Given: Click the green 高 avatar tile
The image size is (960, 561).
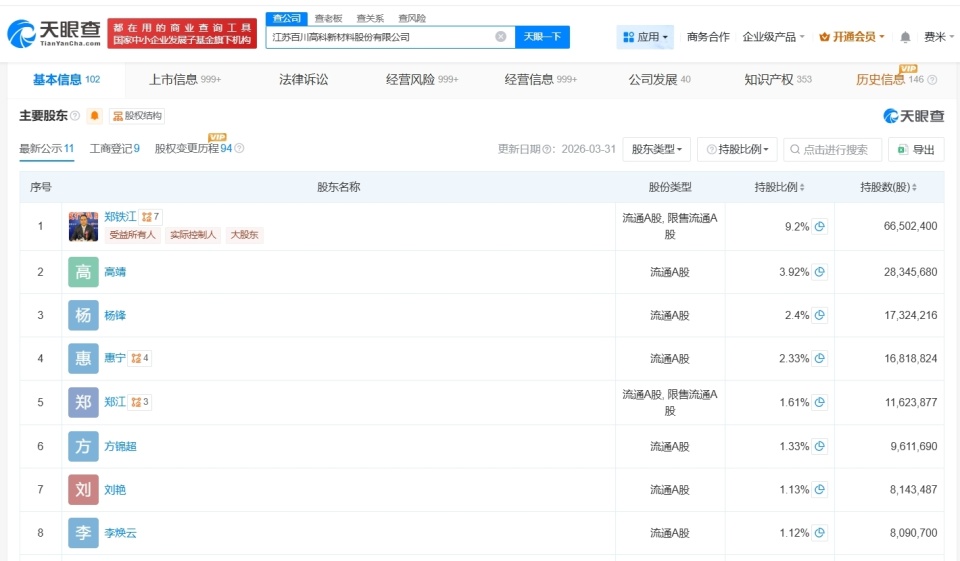Looking at the screenshot, I should [x=83, y=272].
